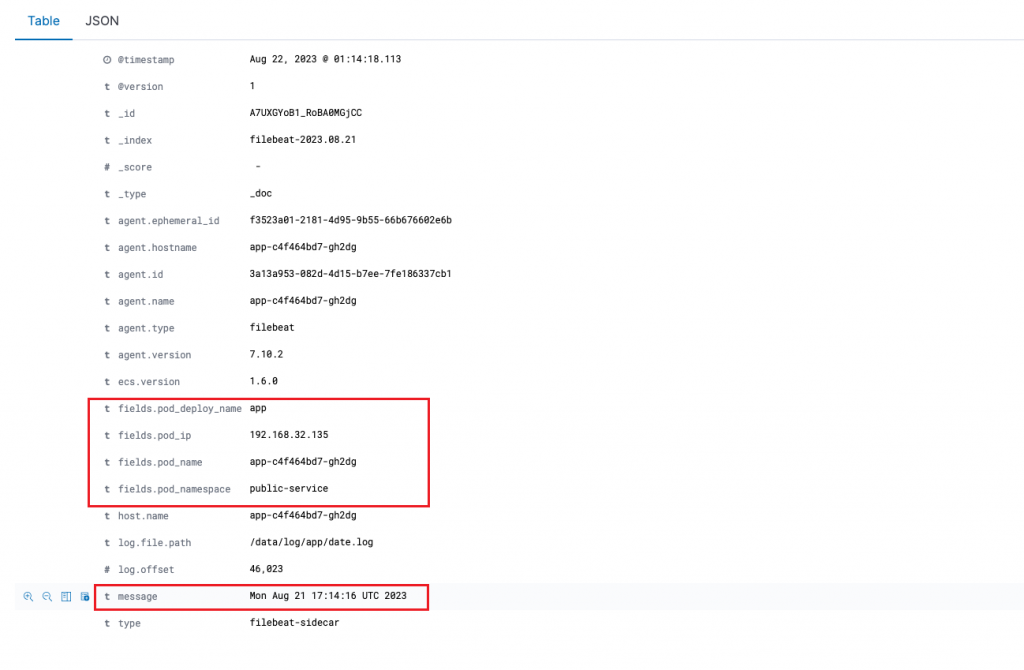Open the JSON tab
The image size is (1024, 670).
click(102, 21)
